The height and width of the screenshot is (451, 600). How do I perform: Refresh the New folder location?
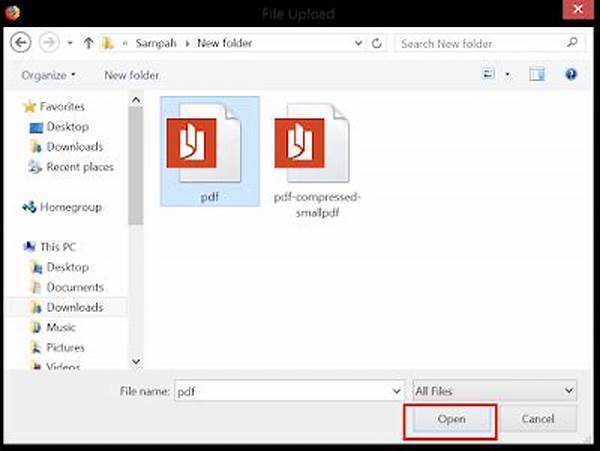(x=377, y=44)
